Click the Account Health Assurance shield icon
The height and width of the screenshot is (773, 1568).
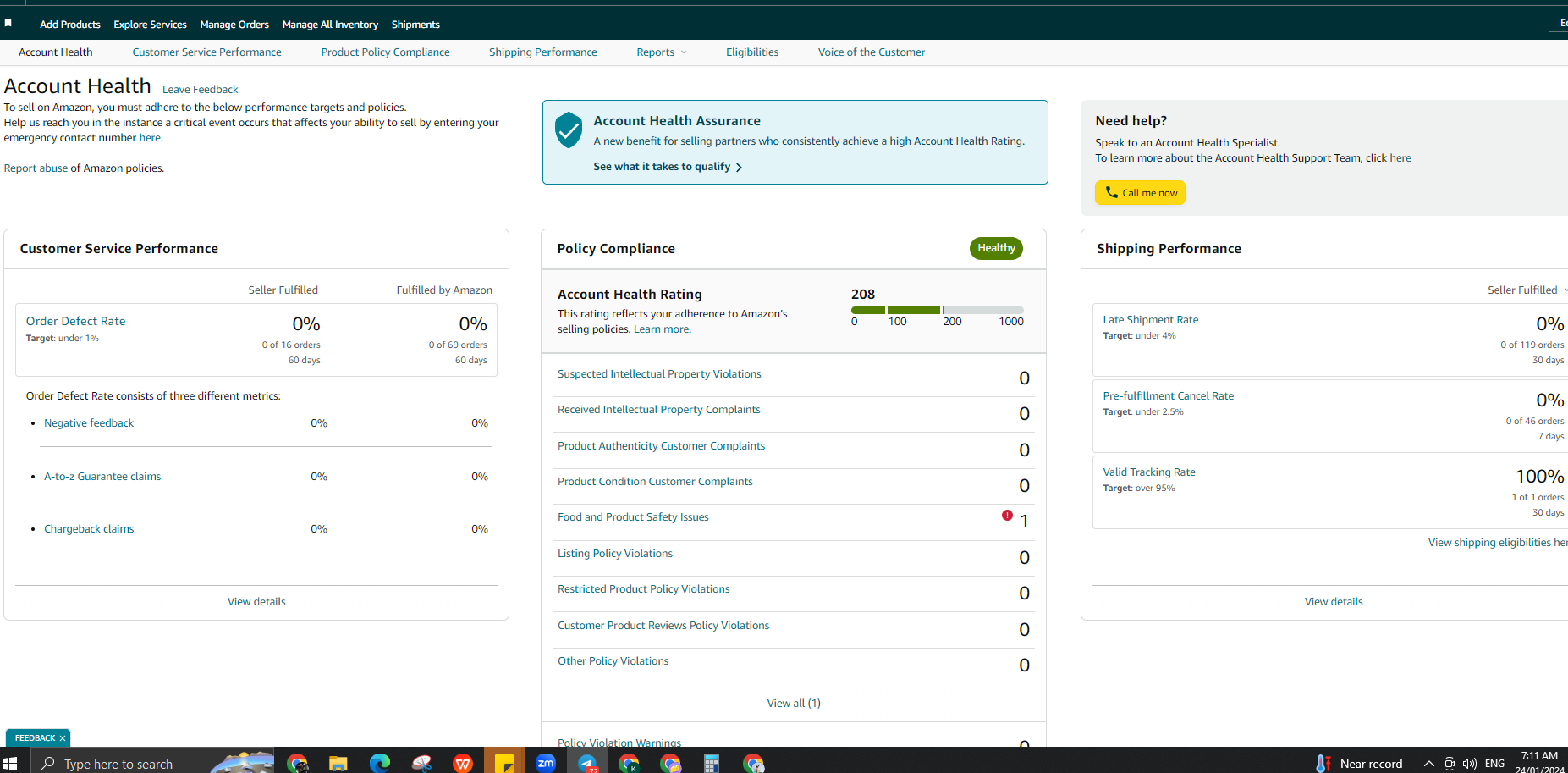pyautogui.click(x=569, y=130)
